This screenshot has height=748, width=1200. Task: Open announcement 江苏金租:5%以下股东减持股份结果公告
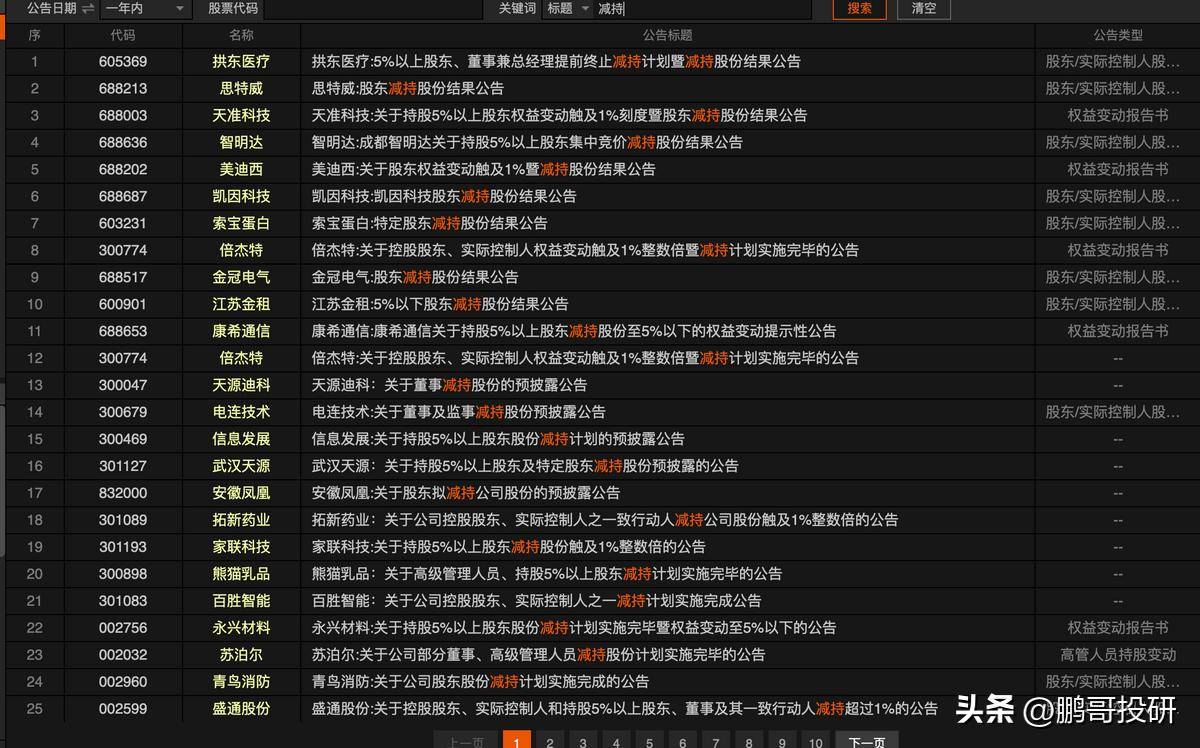point(440,305)
